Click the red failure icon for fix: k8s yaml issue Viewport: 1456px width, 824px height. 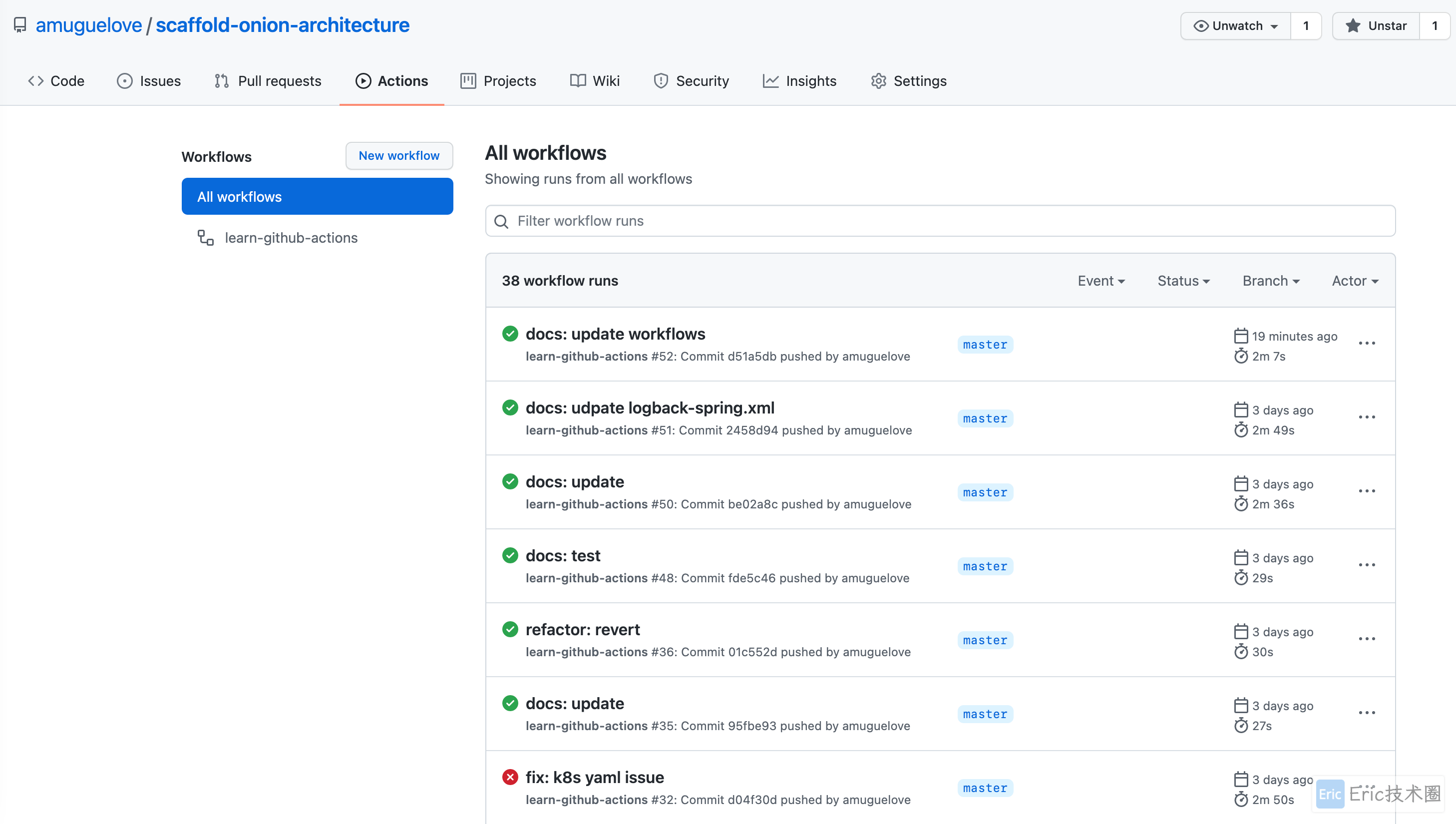(510, 777)
